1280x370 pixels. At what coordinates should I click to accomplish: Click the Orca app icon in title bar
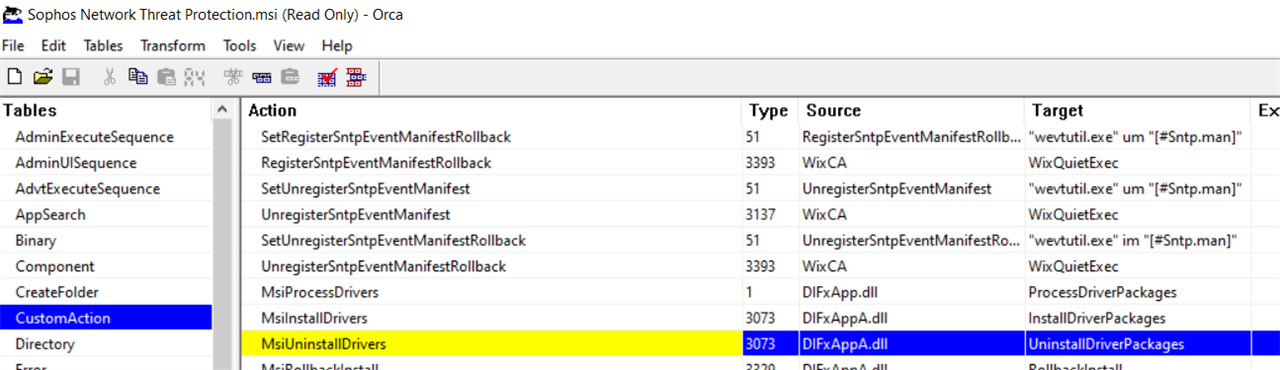pos(13,16)
